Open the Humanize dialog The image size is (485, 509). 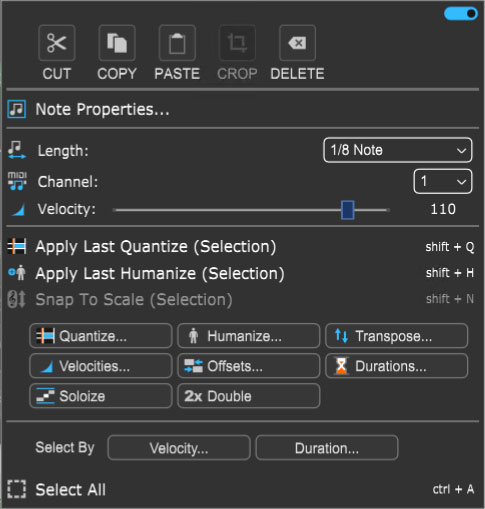tap(249, 336)
